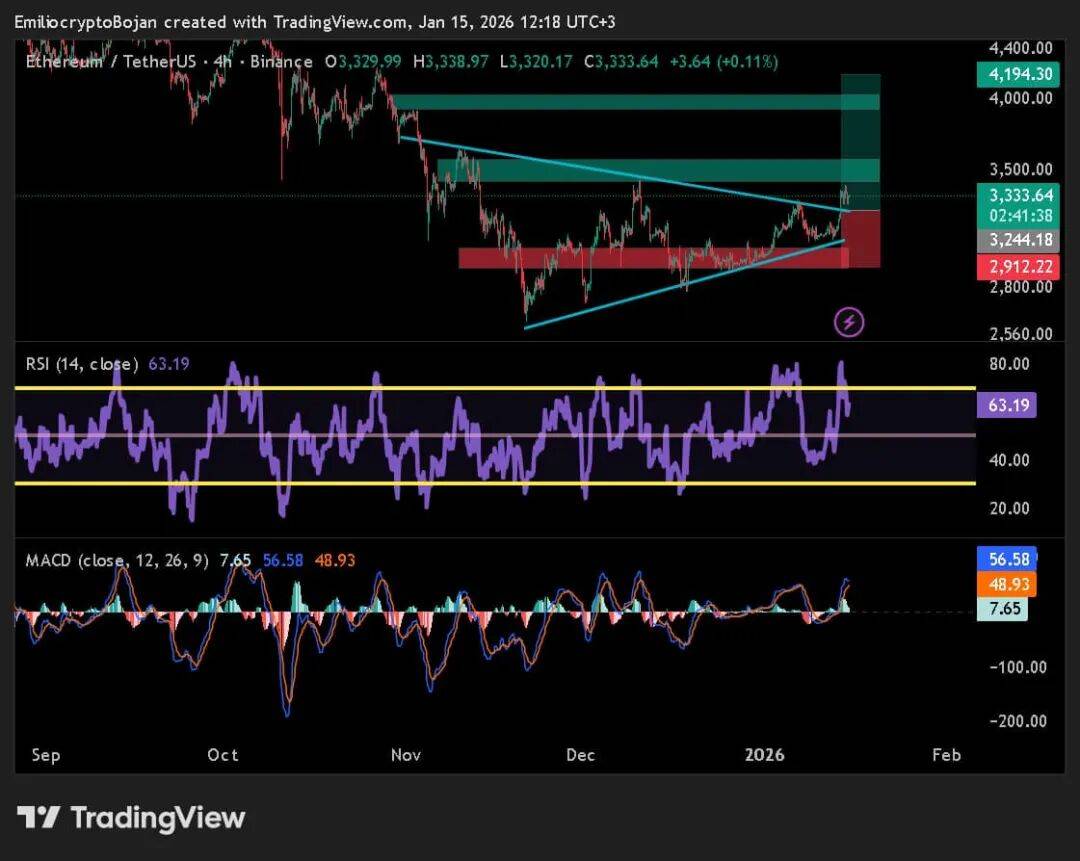Select the red 2,912.22 stop price label
This screenshot has width=1080, height=861.
pos(1013,266)
